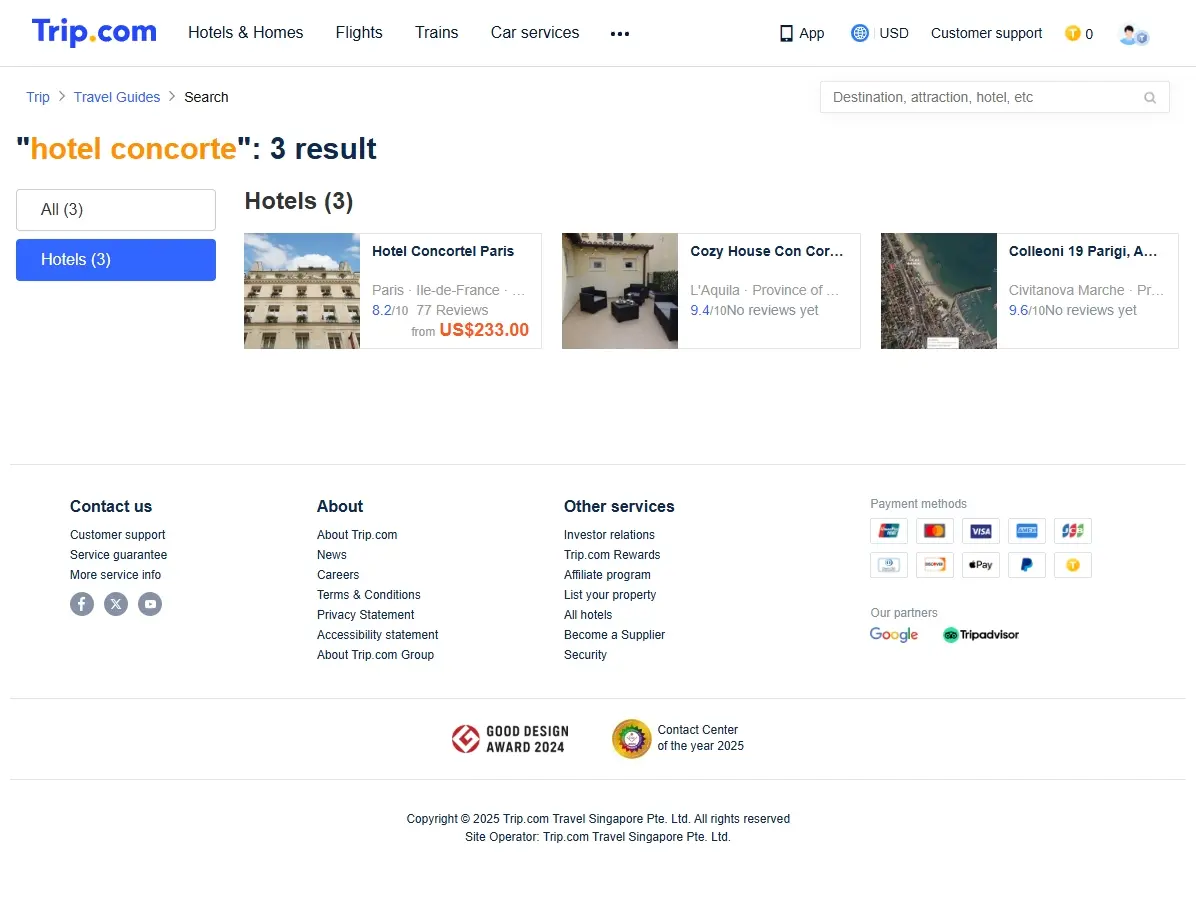Open the Become a Supplier link
1196x921 pixels.
614,635
